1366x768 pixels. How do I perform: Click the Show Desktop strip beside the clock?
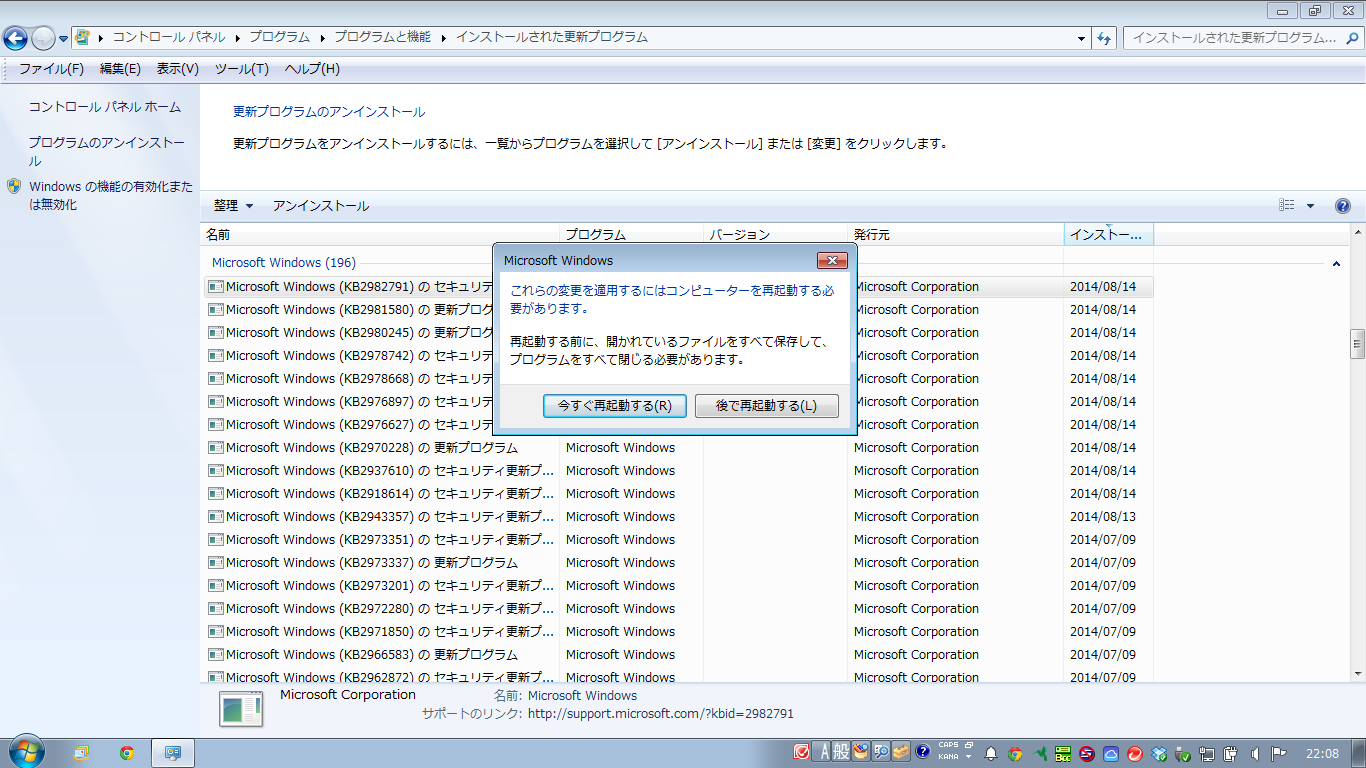click(1358, 753)
